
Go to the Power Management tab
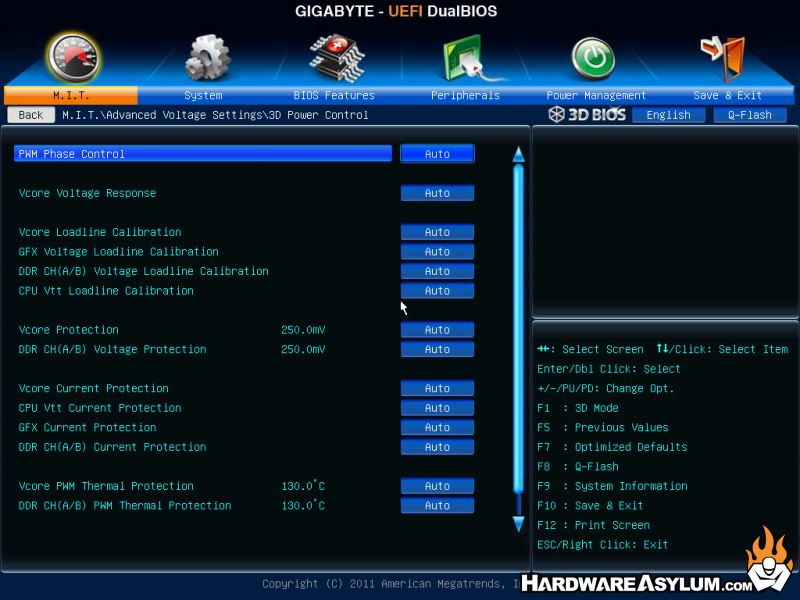click(596, 95)
